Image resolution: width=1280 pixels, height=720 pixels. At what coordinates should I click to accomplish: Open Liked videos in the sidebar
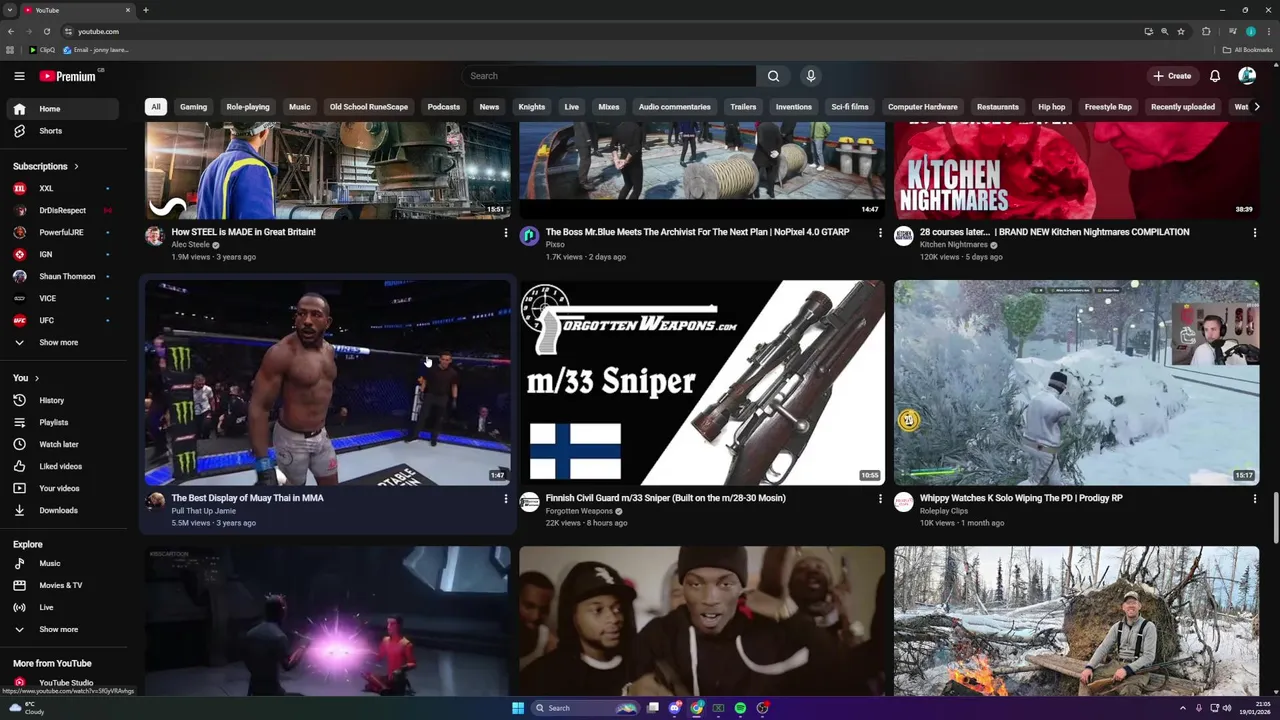pos(62,466)
